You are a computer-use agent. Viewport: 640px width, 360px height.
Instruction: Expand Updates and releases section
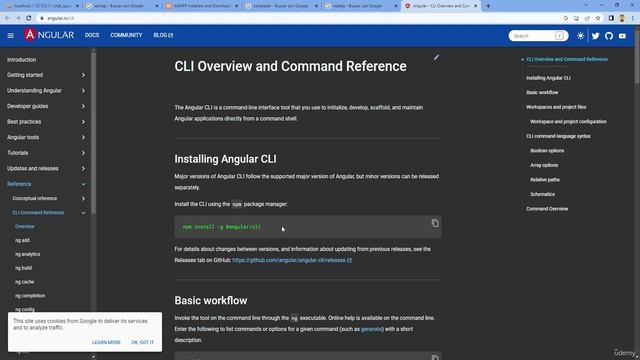point(47,168)
